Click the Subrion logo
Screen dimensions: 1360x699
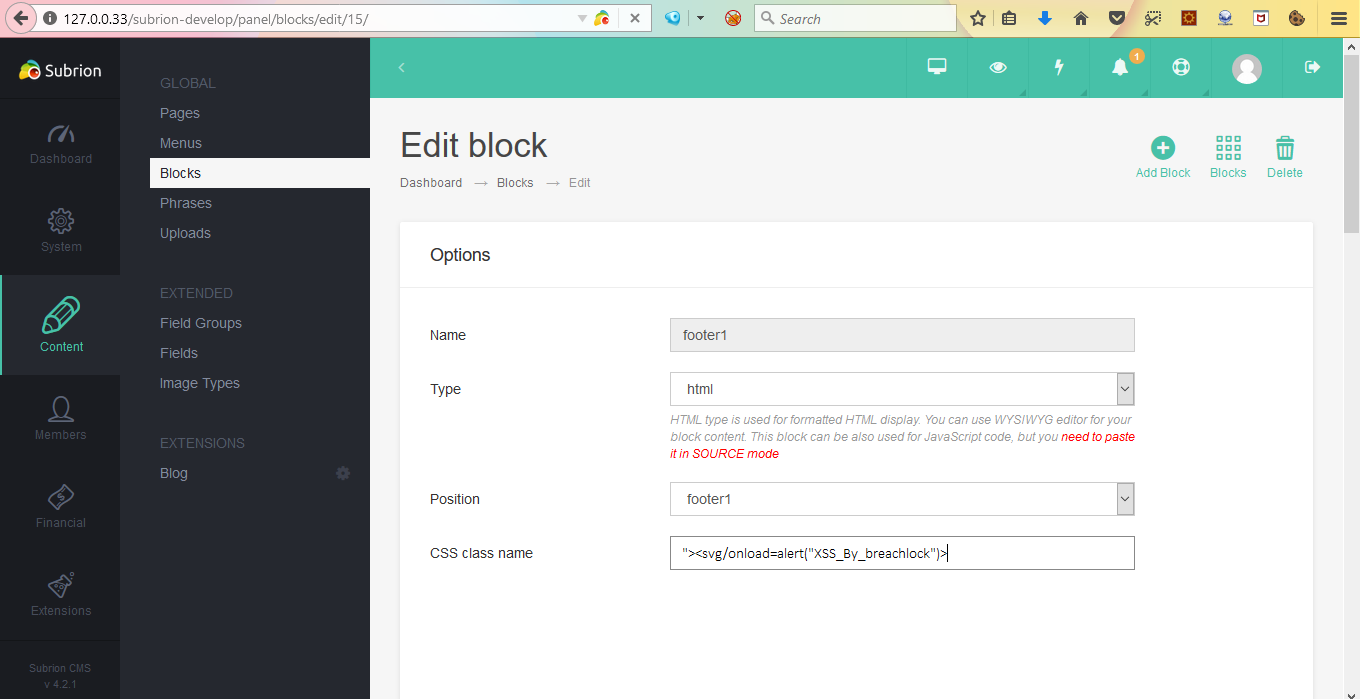(x=60, y=70)
